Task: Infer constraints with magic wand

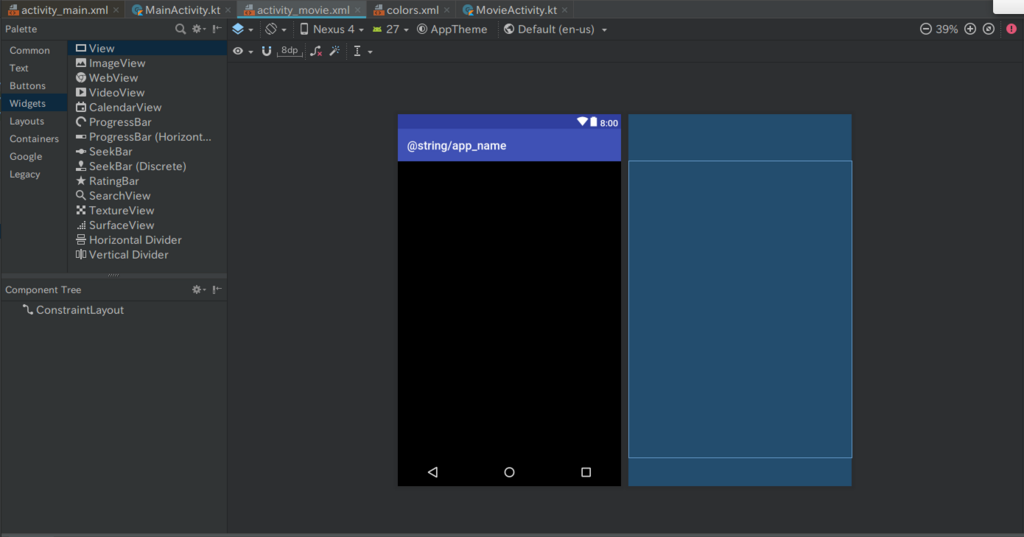Action: point(334,51)
